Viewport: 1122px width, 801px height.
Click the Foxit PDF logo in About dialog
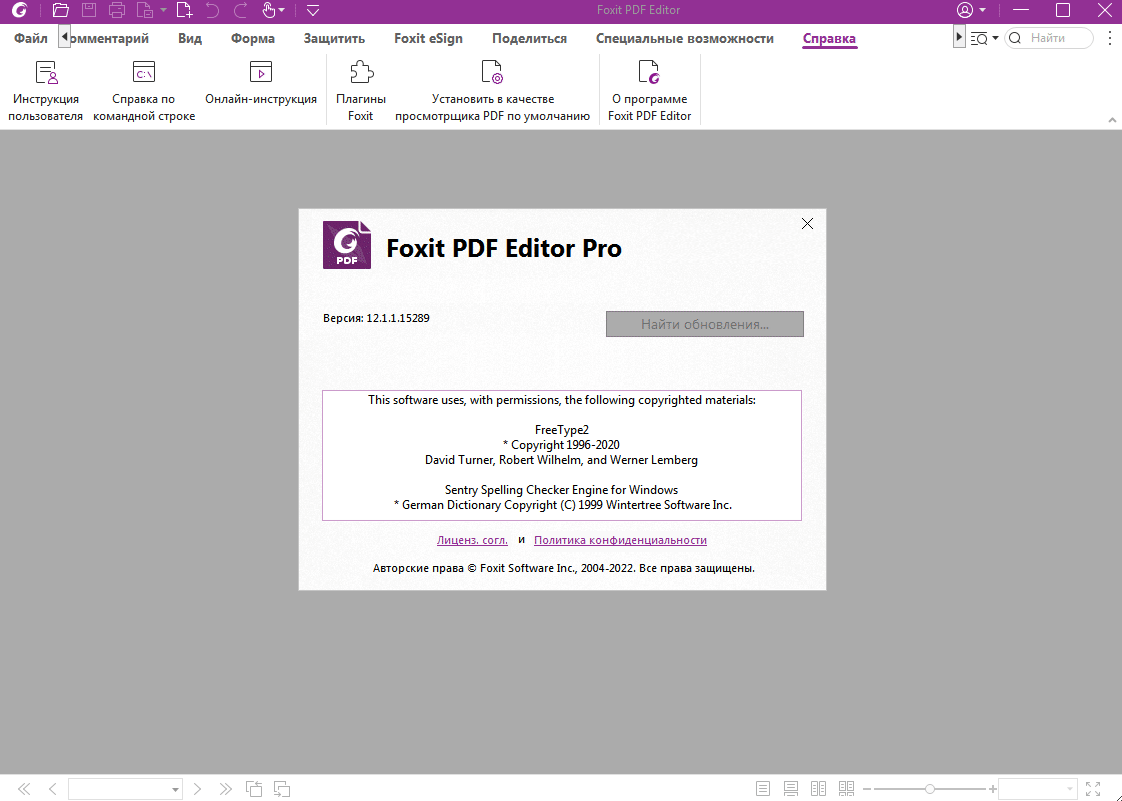click(x=347, y=245)
